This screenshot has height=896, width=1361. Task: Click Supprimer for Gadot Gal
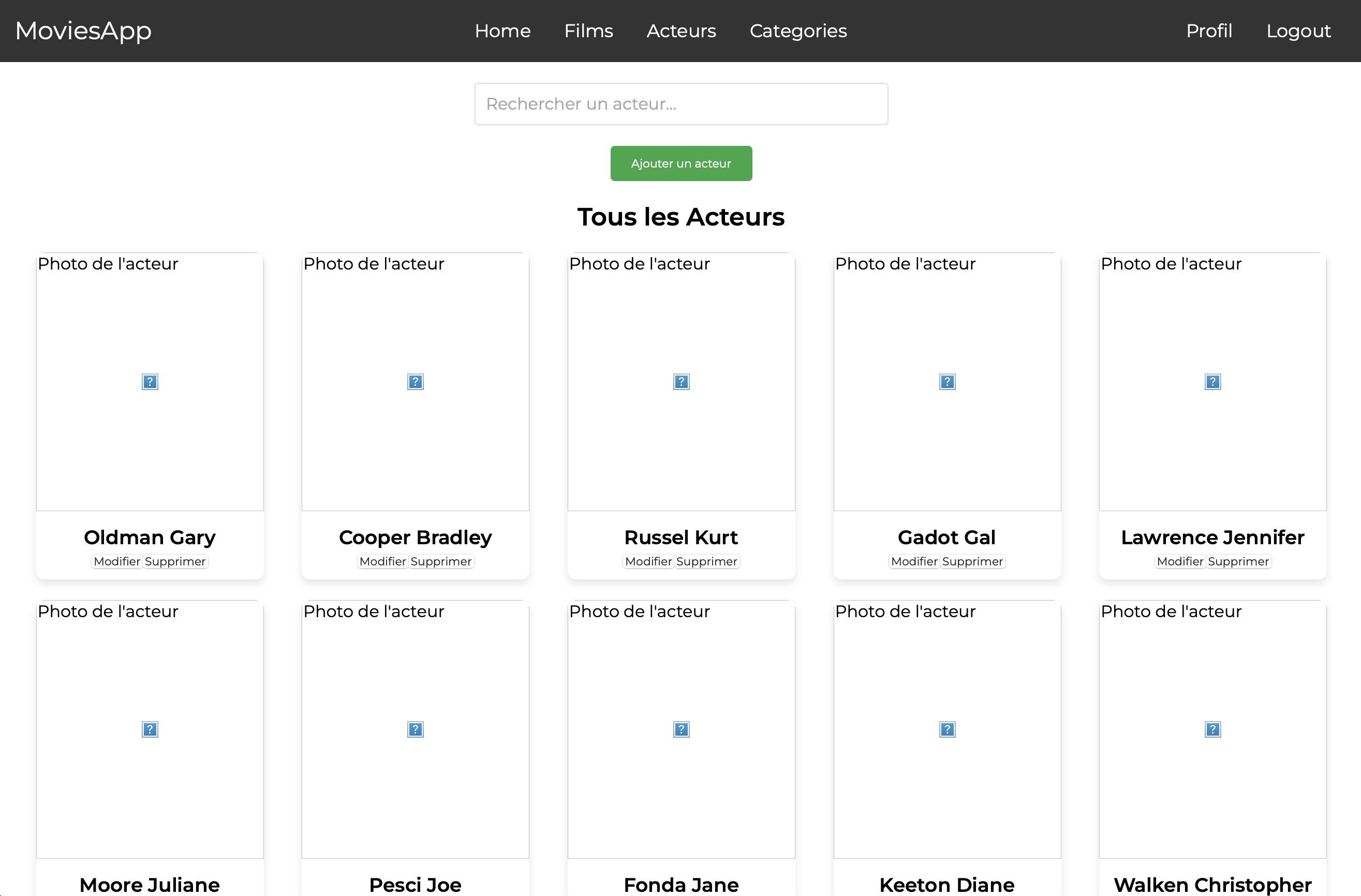coord(973,561)
